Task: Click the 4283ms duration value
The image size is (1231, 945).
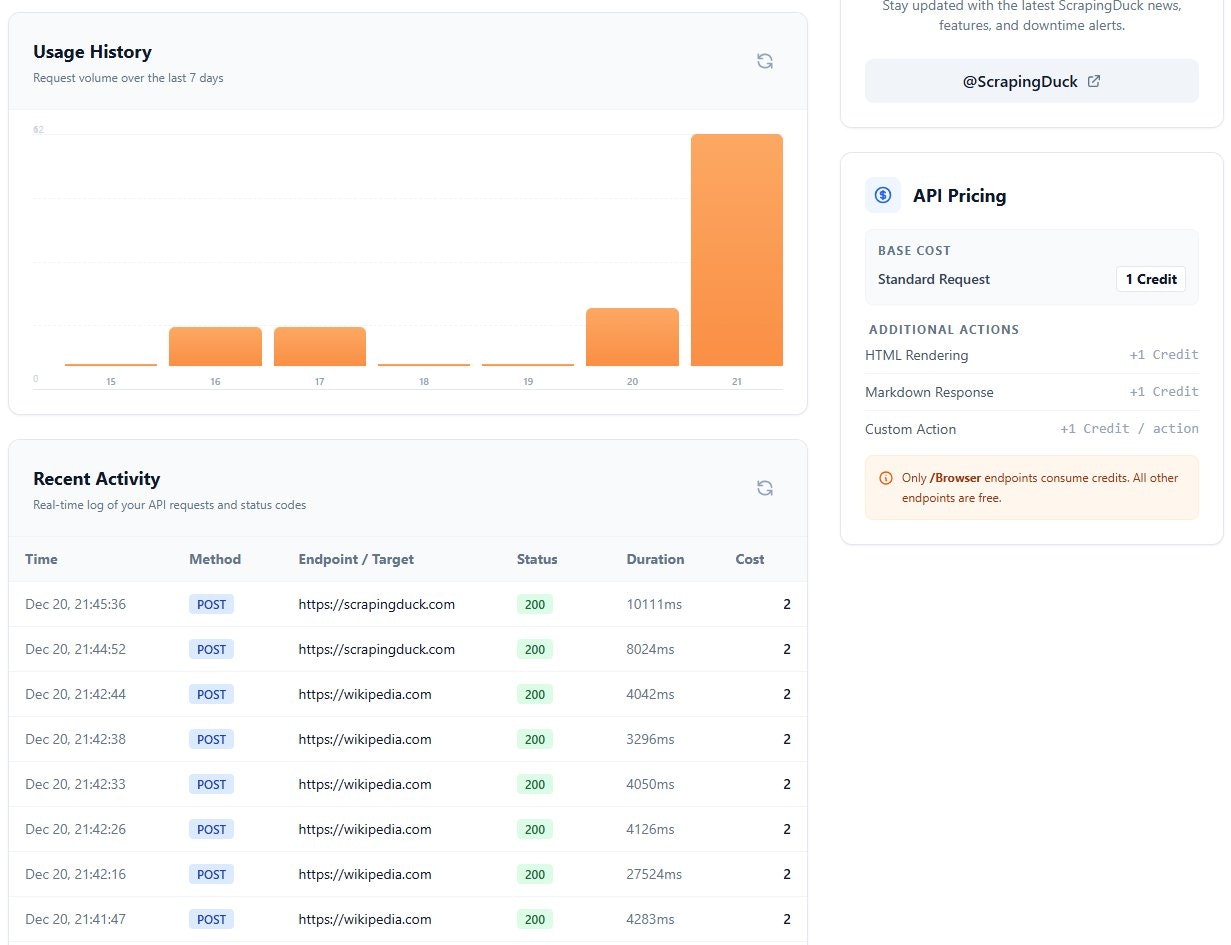Action: coord(651,919)
